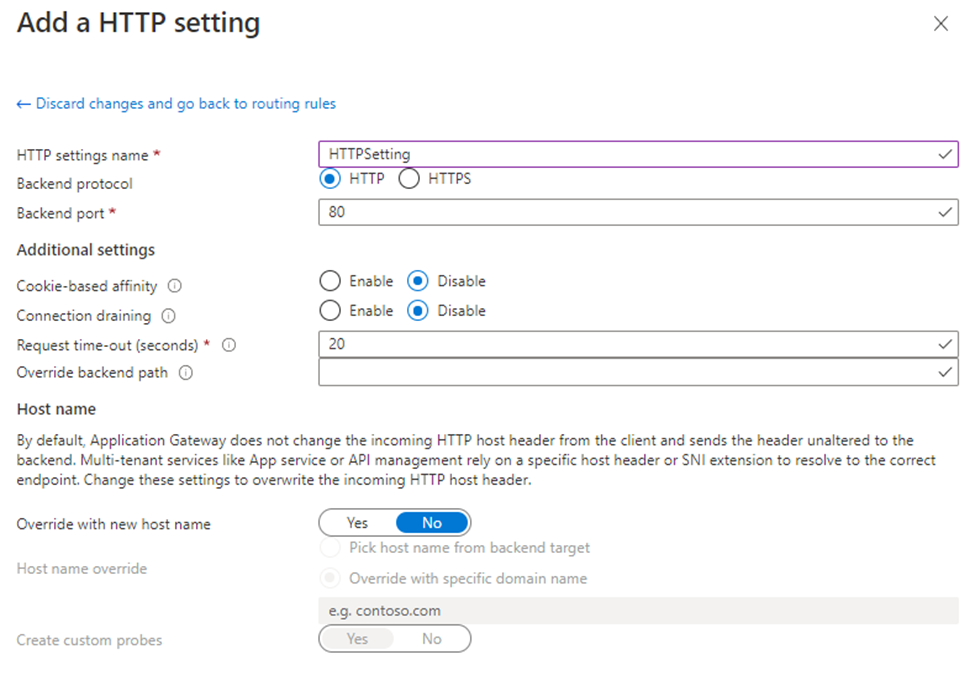Screen dimensions: 975x681
Task: Set Override with new host name to No
Action: [x=432, y=523]
